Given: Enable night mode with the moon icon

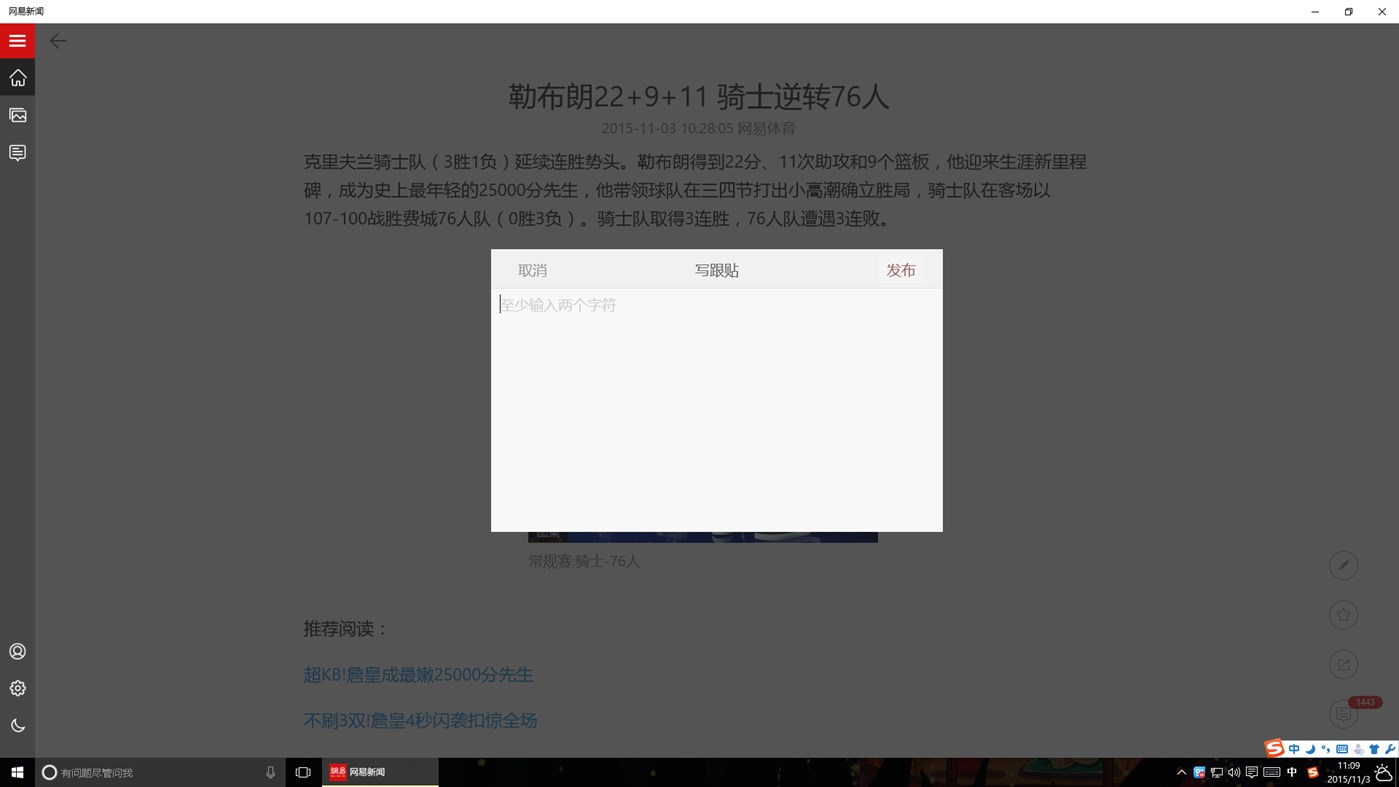Looking at the screenshot, I should pos(17,723).
